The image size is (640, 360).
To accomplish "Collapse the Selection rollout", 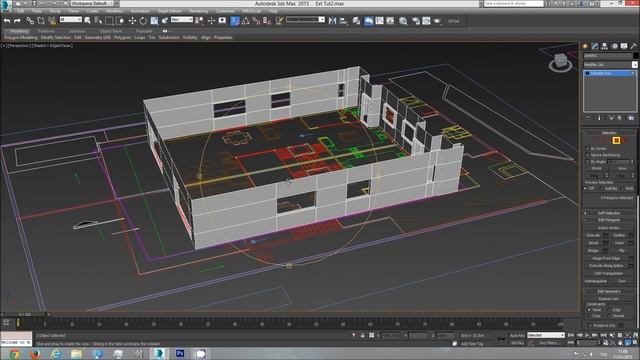I will 609,133.
